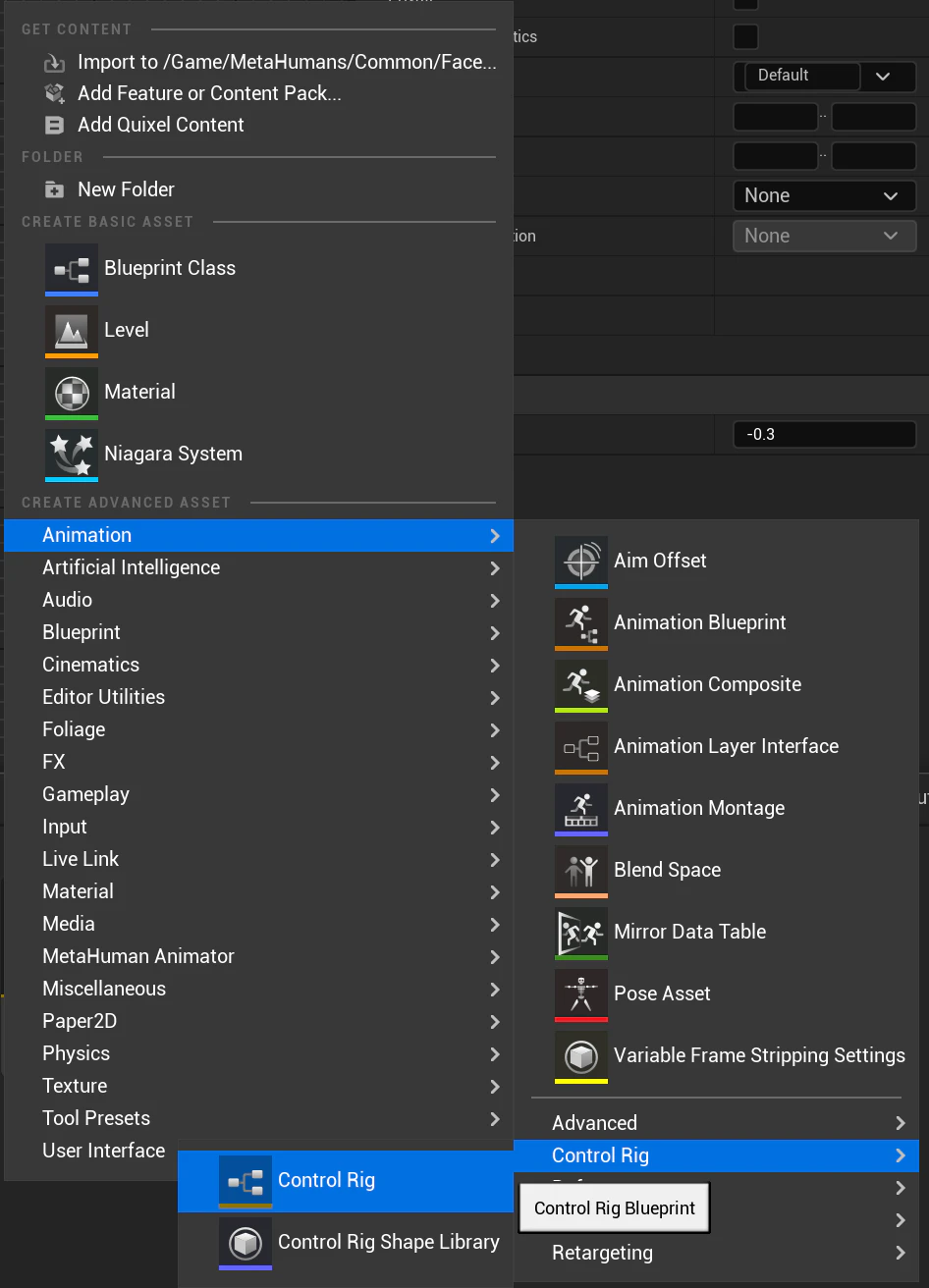The image size is (929, 1288).
Task: Open the Live Link menu item
Action: [x=259, y=860]
